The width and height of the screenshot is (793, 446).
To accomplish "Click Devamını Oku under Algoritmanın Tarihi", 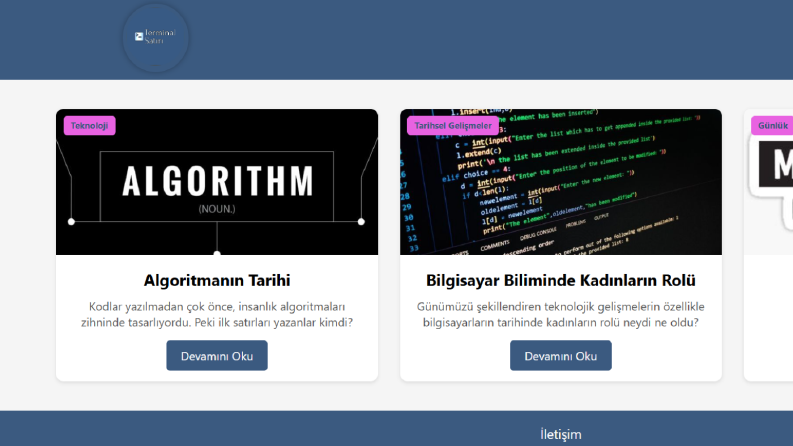I will point(217,355).
